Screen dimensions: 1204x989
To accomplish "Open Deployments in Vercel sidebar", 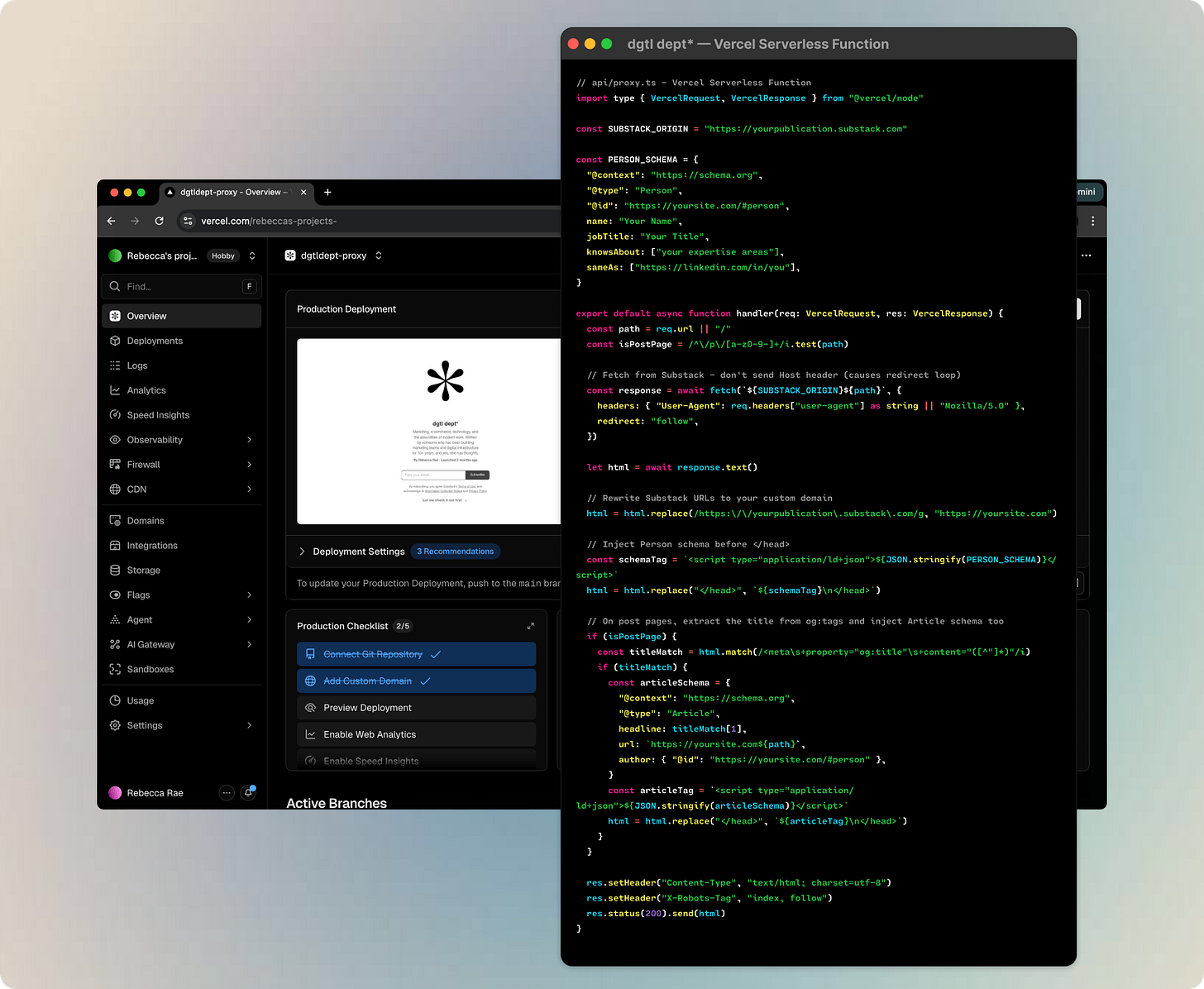I will tap(181, 341).
